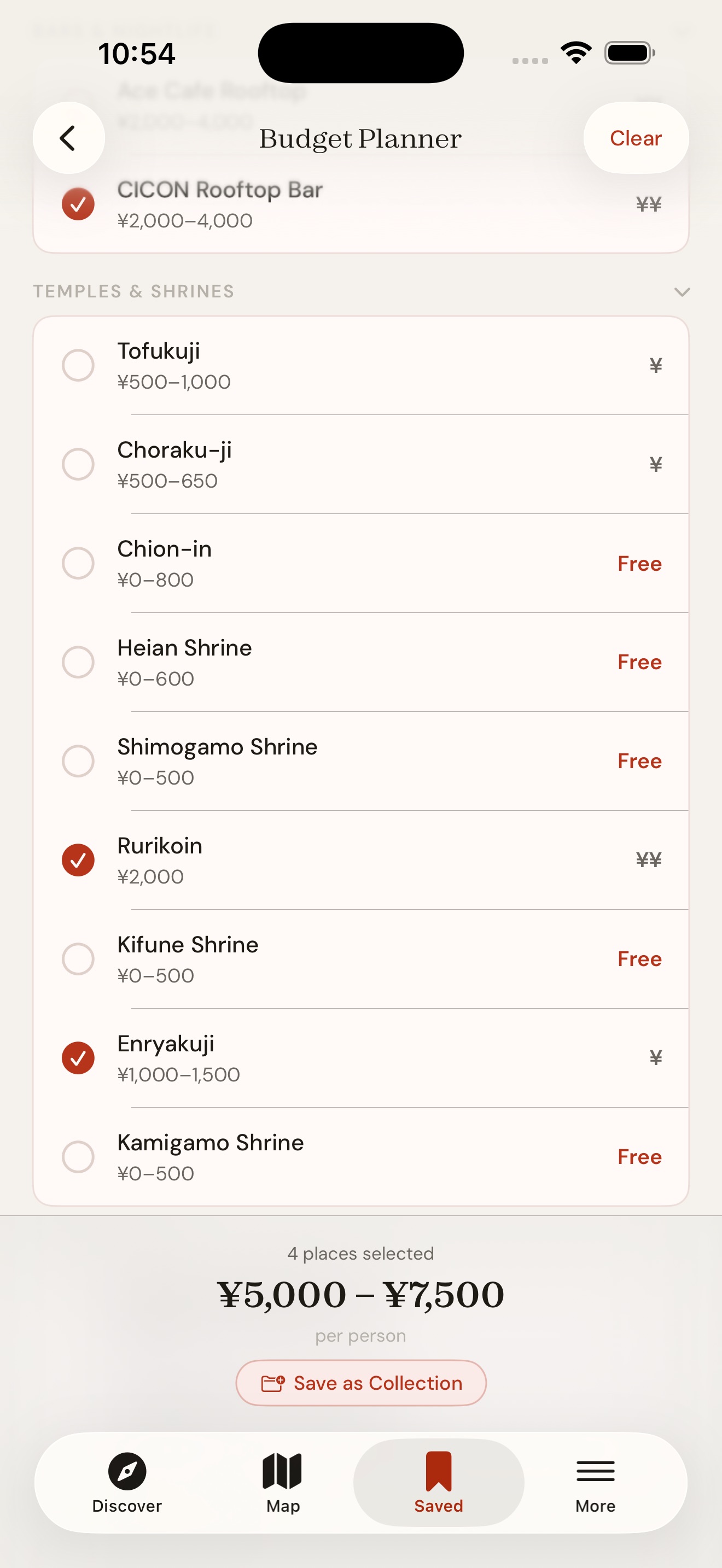Viewport: 722px width, 1568px height.
Task: Deselect Enryakuji from the budget
Action: (79, 1057)
